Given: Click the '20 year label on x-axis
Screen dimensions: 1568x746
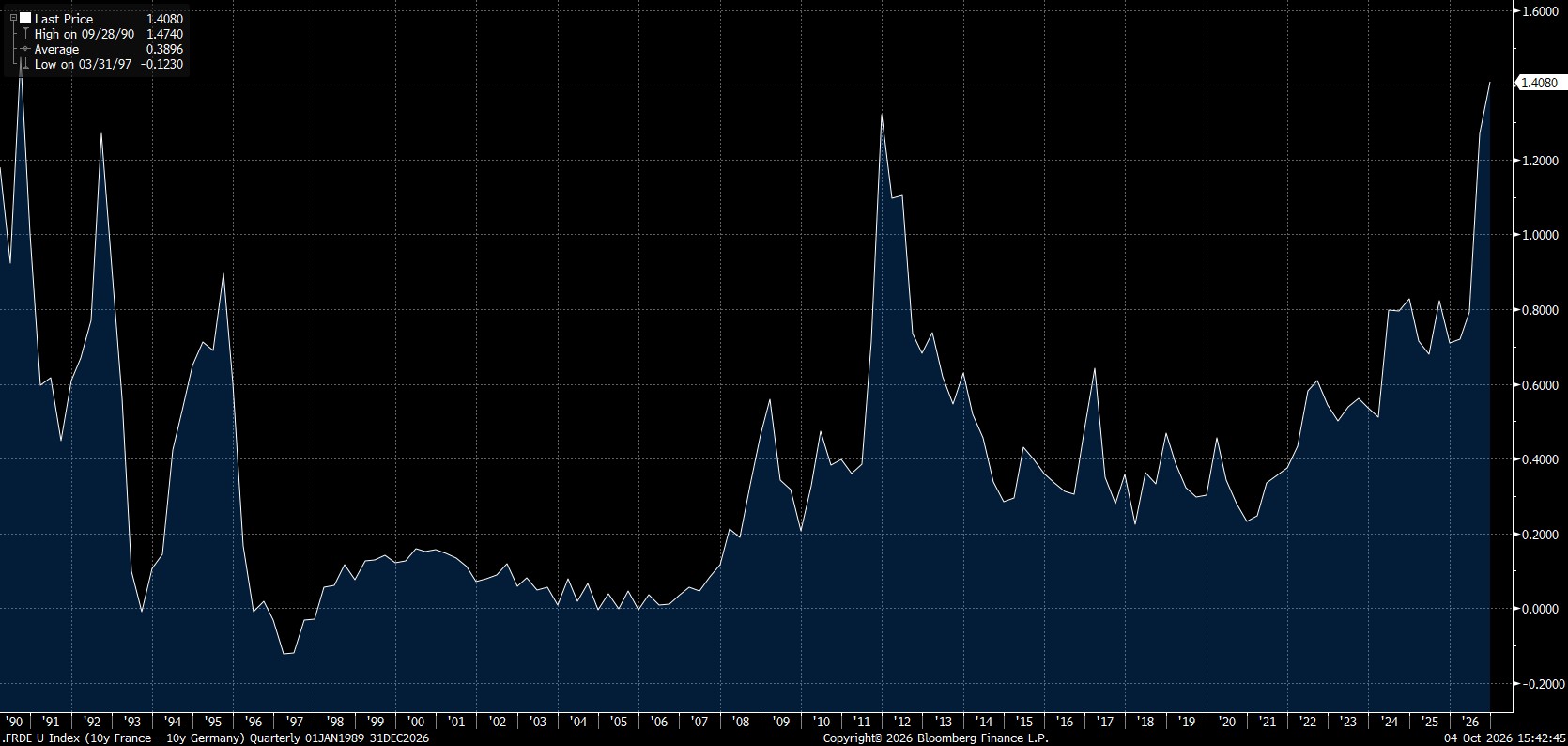Looking at the screenshot, I should tap(1227, 722).
